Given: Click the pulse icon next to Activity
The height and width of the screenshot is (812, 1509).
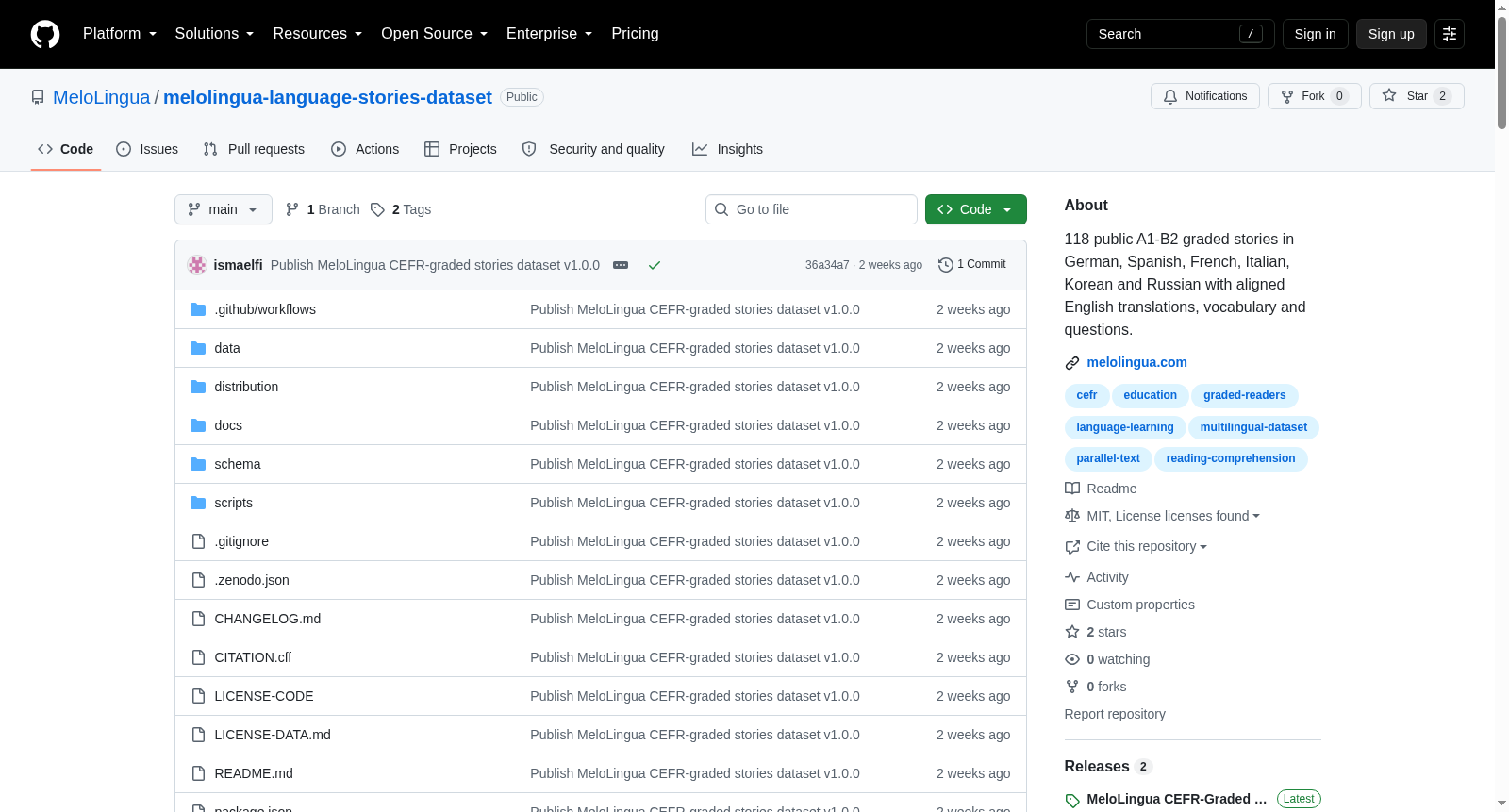Looking at the screenshot, I should [x=1072, y=577].
